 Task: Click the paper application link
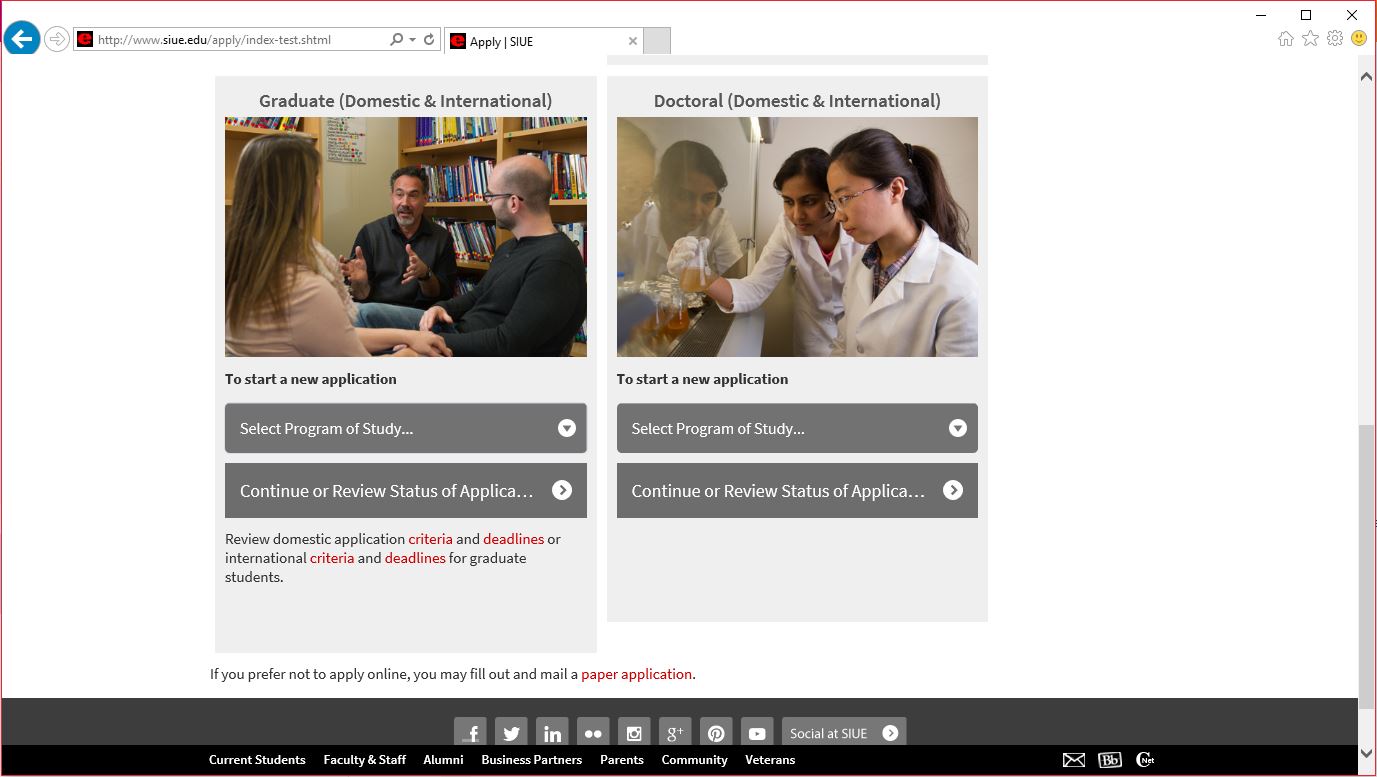(x=636, y=674)
